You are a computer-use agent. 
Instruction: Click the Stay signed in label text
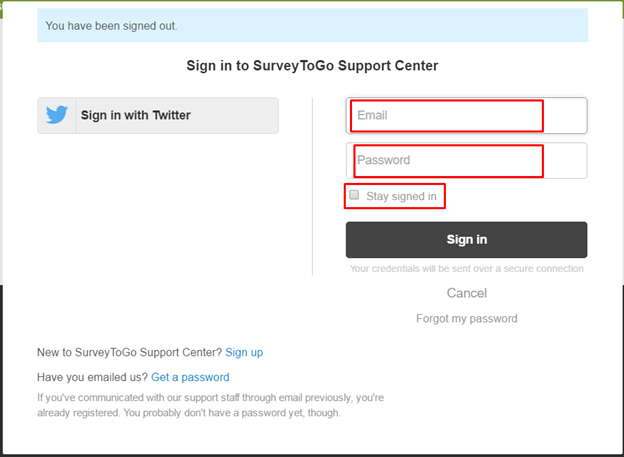(x=401, y=196)
